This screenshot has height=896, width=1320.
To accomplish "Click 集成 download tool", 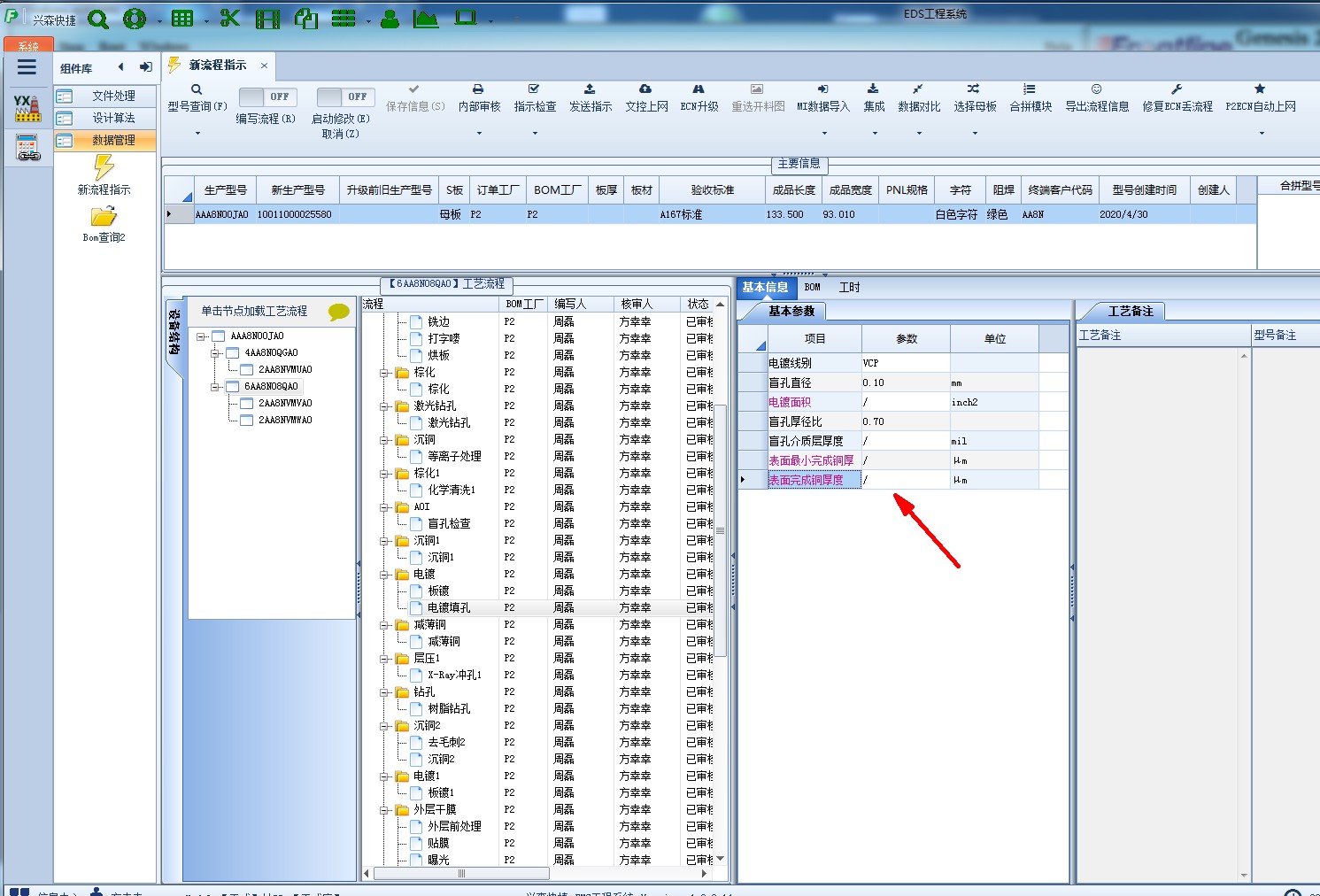I will (x=874, y=97).
